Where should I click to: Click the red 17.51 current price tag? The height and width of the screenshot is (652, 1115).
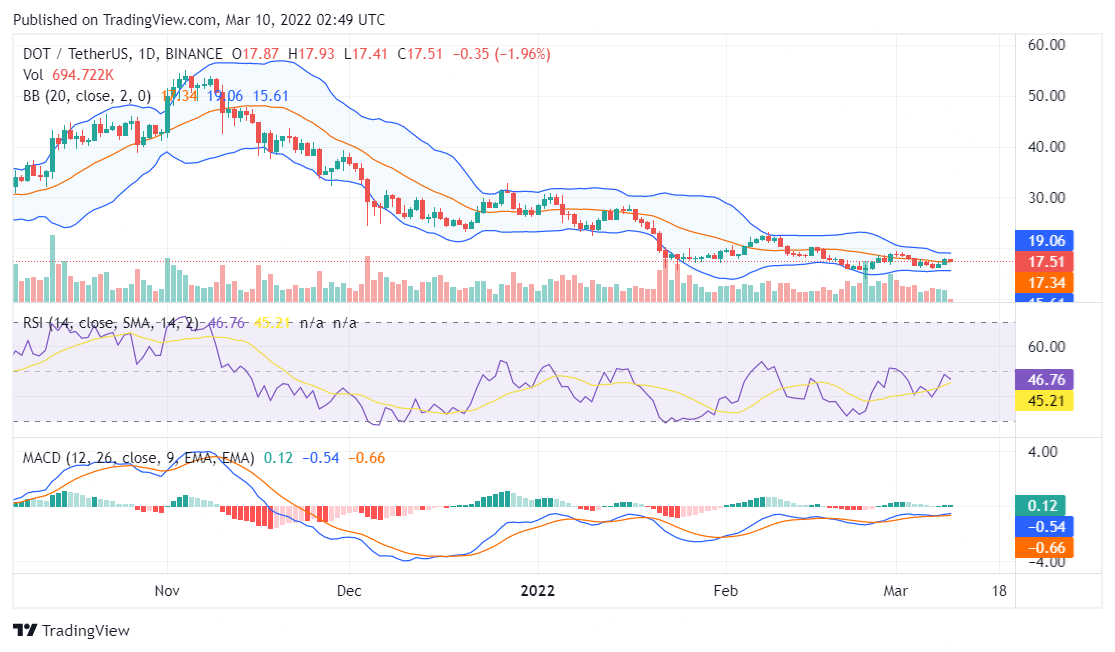1044,262
